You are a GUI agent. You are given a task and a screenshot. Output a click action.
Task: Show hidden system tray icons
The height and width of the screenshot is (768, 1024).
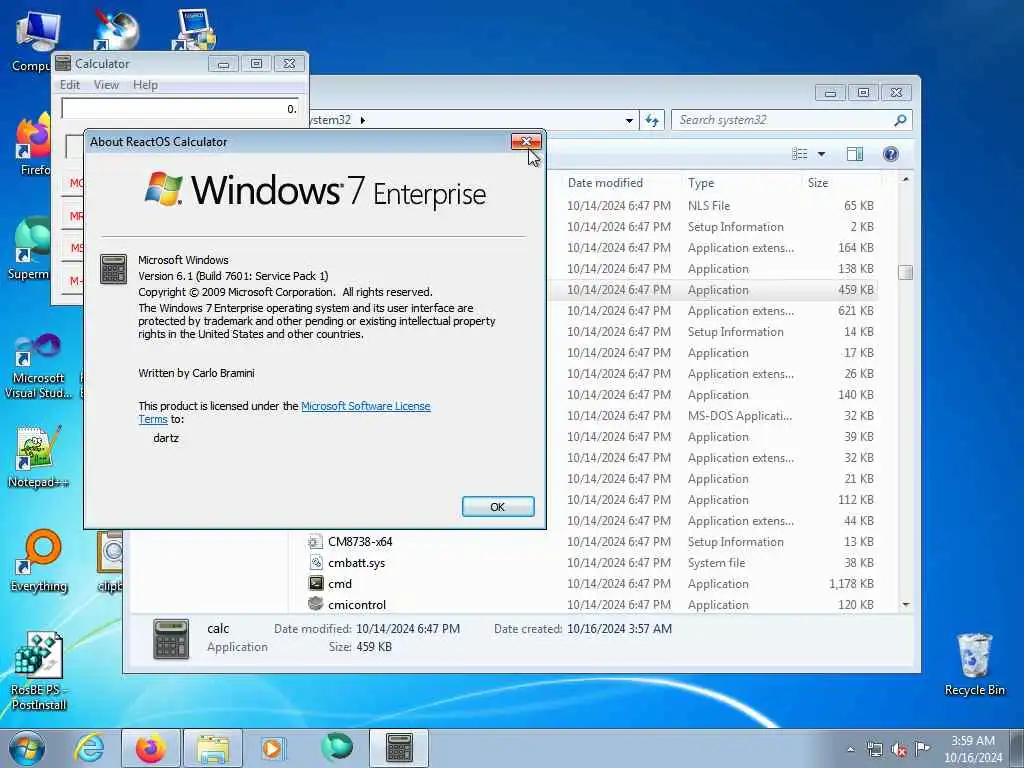point(850,749)
